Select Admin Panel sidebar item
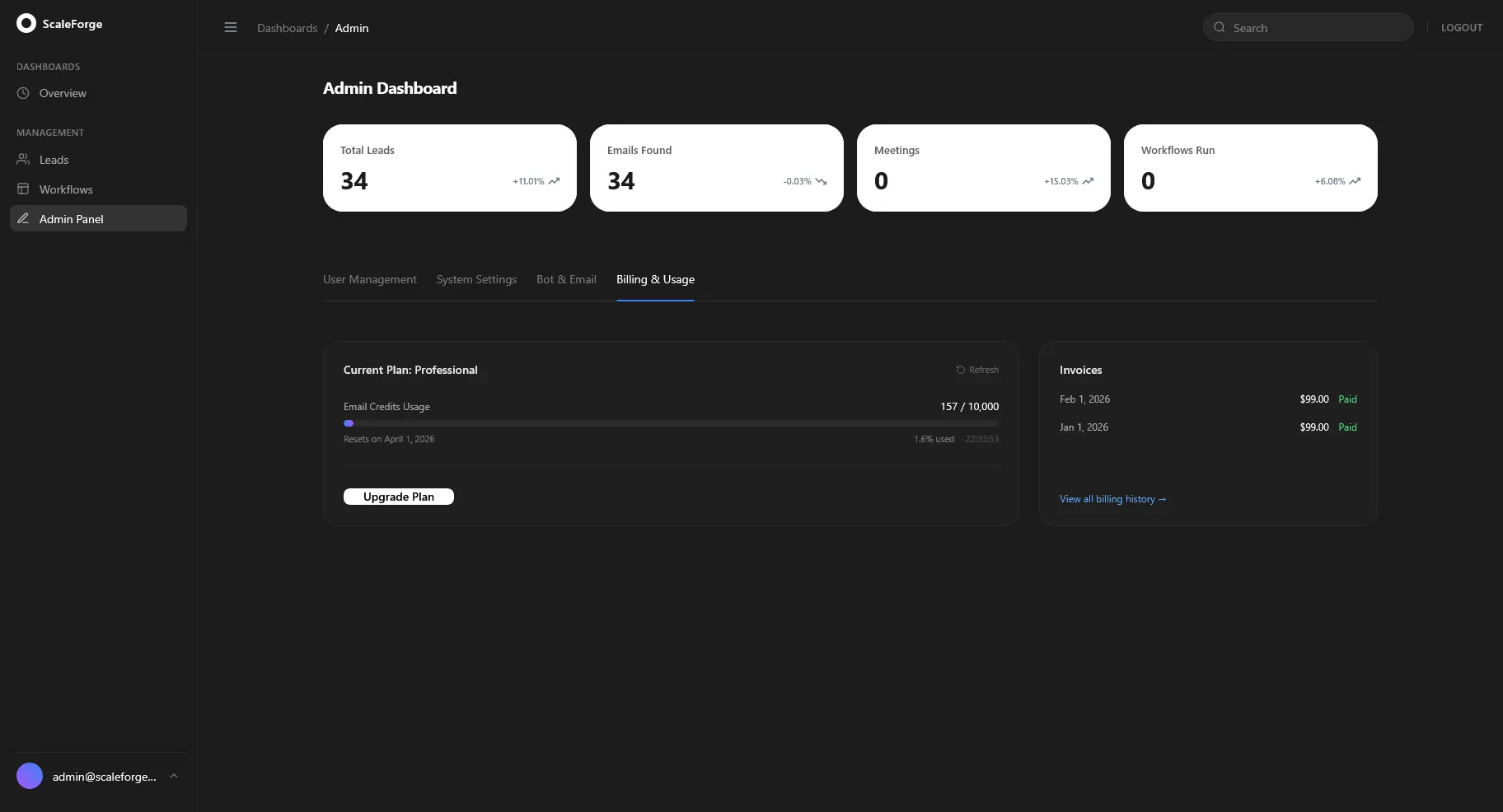The height and width of the screenshot is (812, 1503). 98,218
